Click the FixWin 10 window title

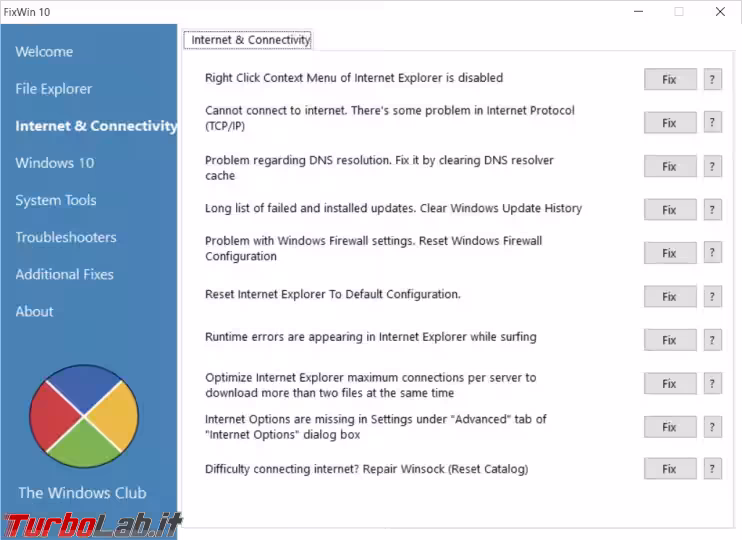tap(27, 12)
